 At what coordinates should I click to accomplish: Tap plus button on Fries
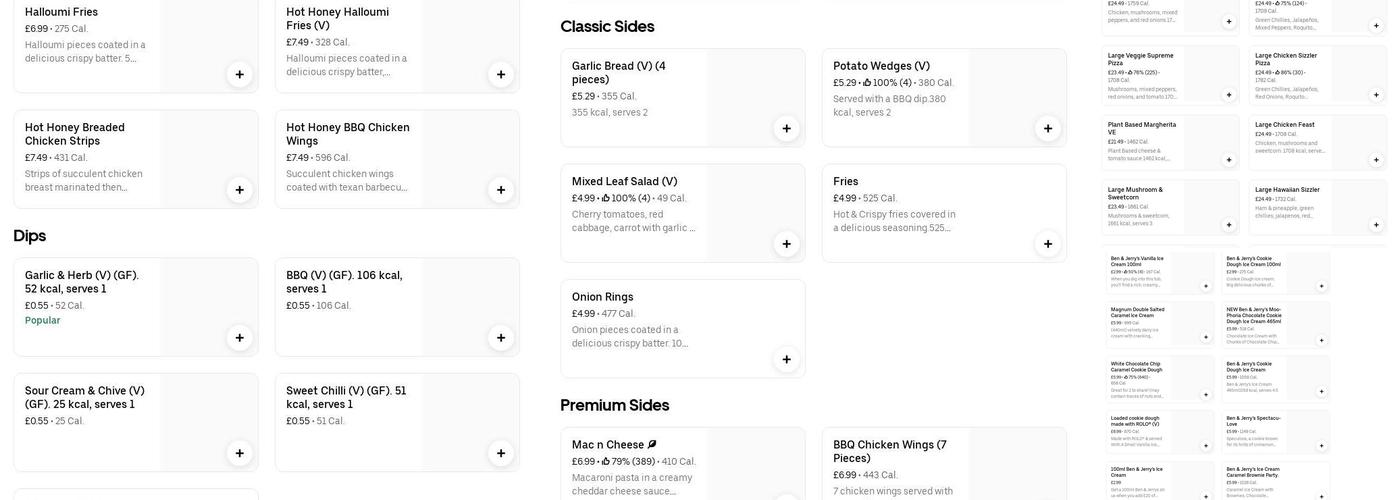[1048, 244]
